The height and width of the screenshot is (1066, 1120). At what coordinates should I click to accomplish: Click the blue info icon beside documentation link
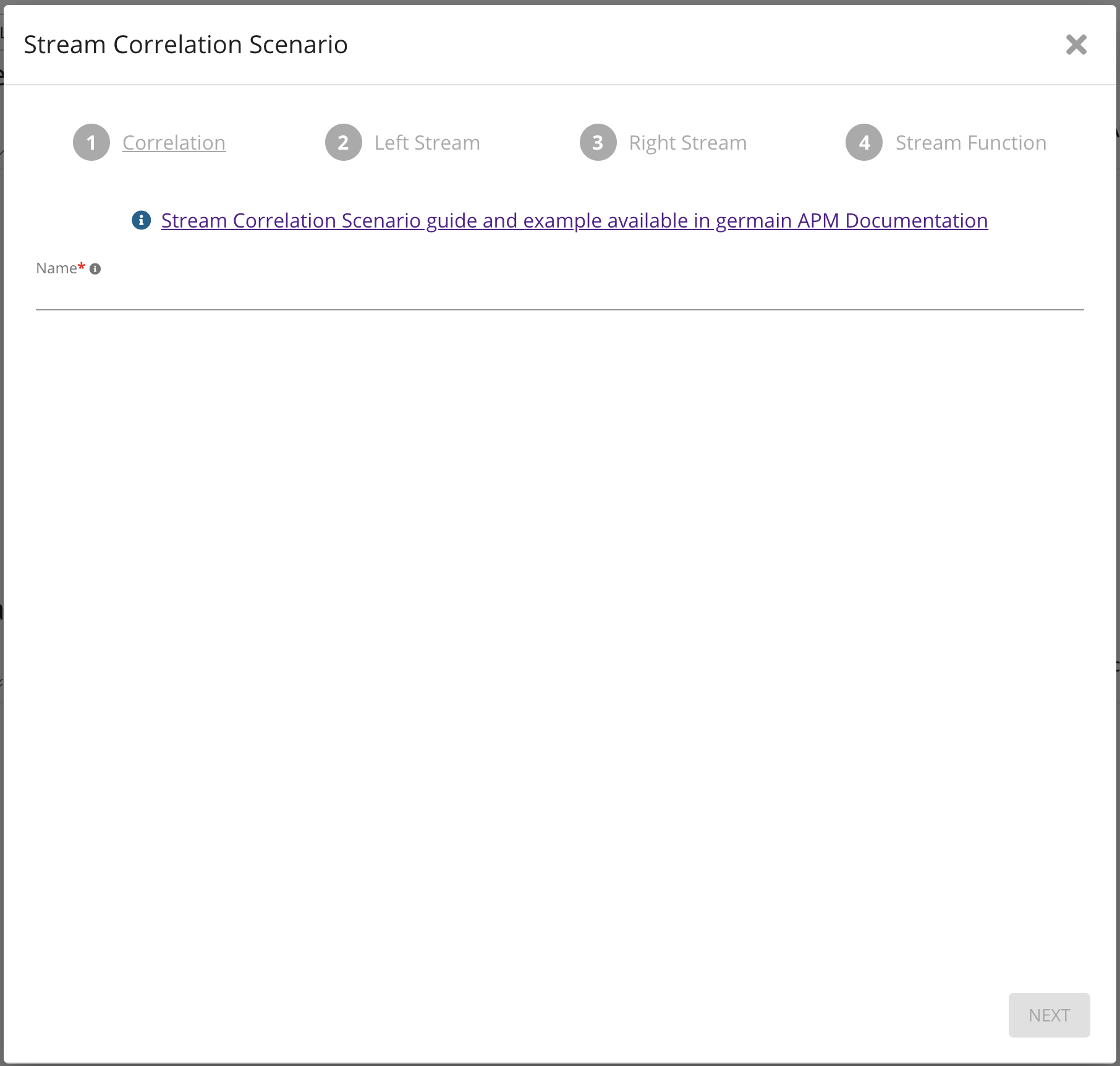point(142,220)
